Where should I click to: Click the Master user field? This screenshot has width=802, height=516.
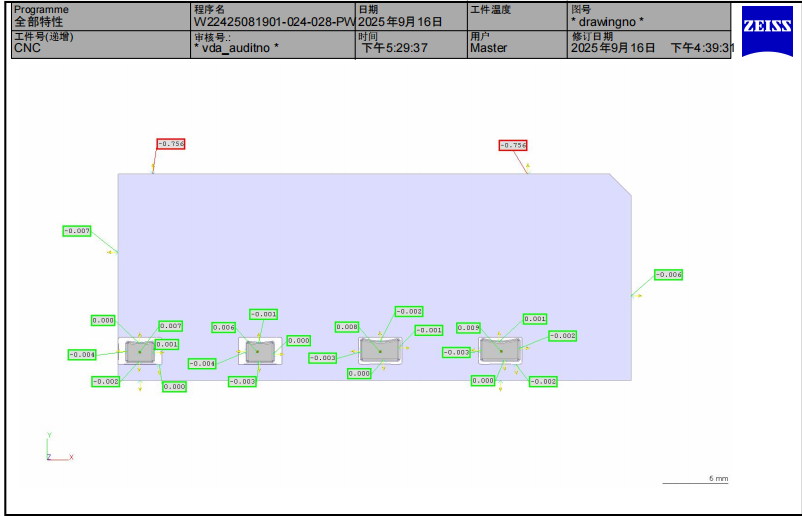[x=489, y=48]
